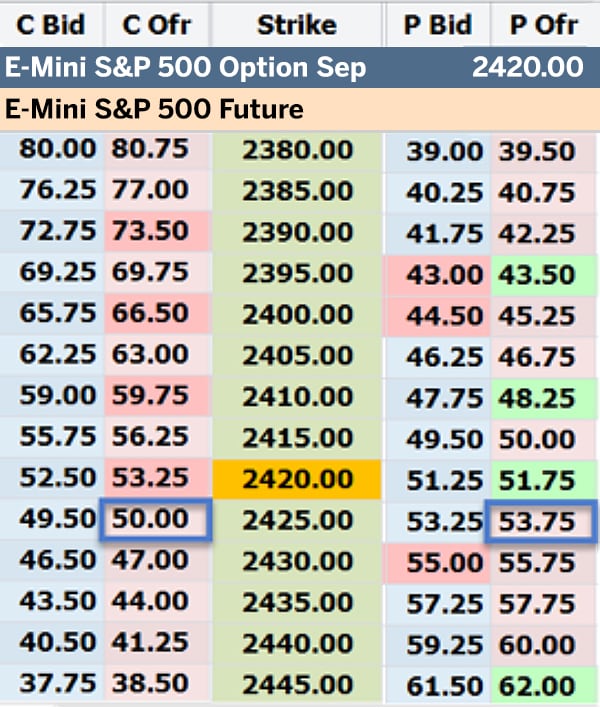Select the P Ofr column header
Viewport: 600px width, 708px height.
[543, 24]
